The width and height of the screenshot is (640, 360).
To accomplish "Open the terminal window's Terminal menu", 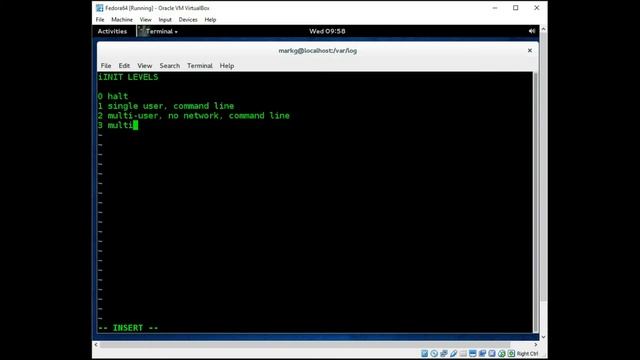I will point(200,66).
